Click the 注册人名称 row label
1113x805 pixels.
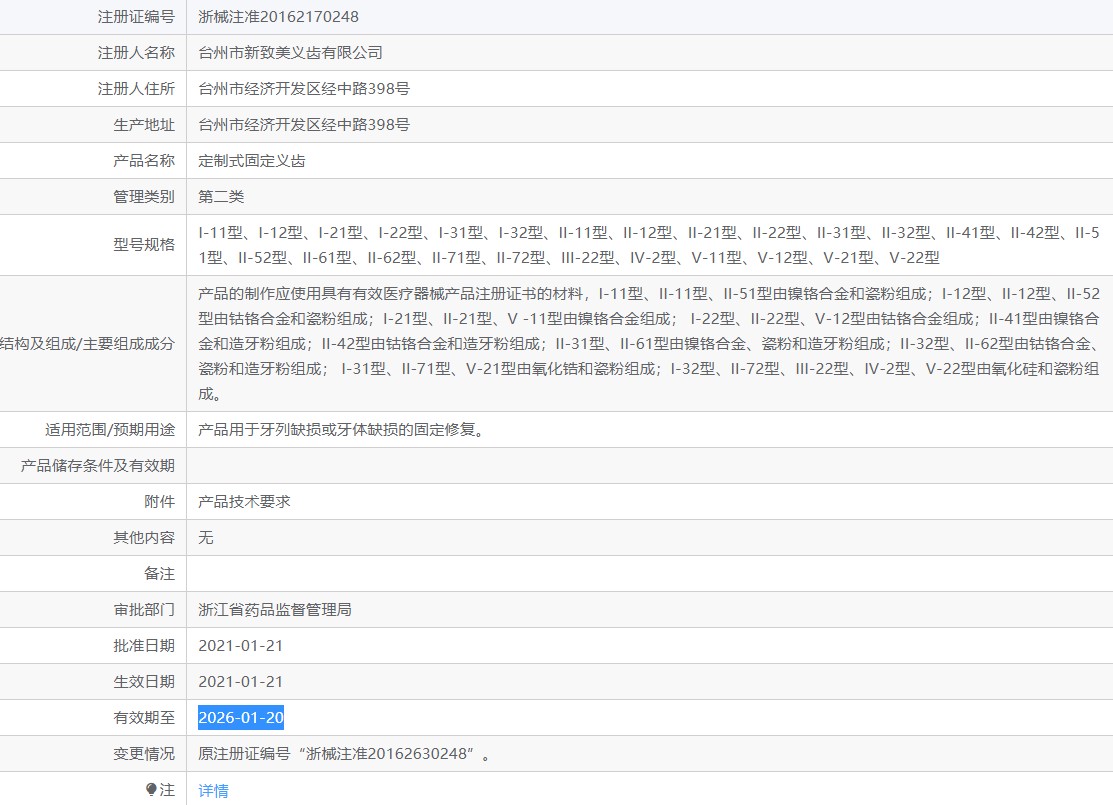coord(136,53)
